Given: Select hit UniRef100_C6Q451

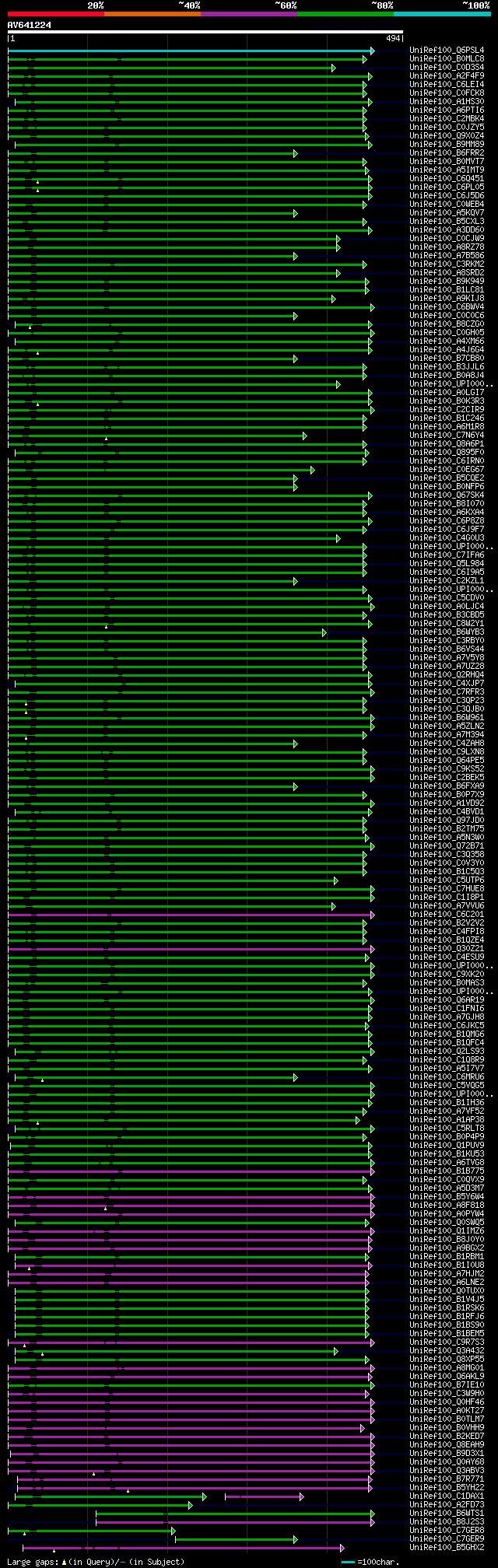Looking at the screenshot, I should point(447,178).
